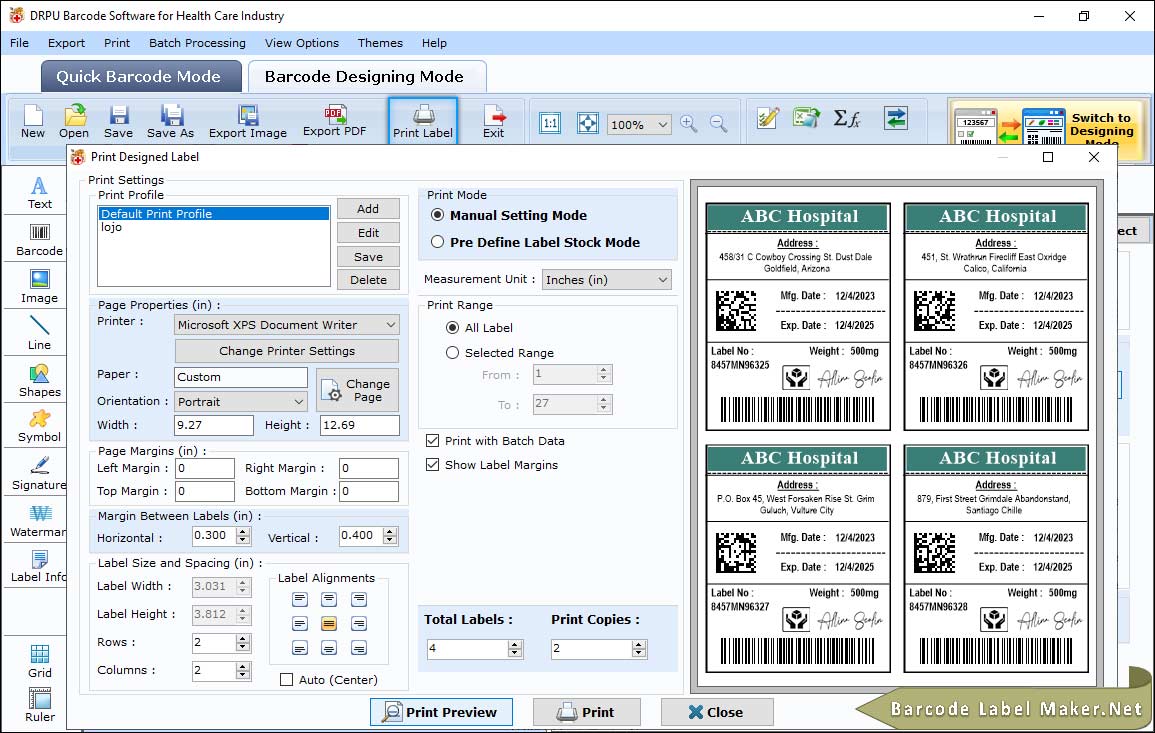Create a new label with New icon
Viewport: 1155px width, 733px height.
point(33,122)
